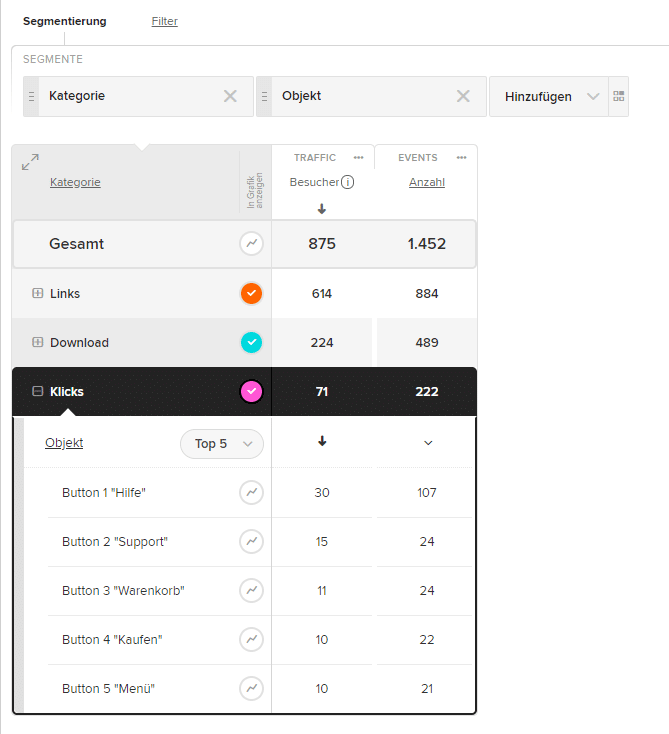The image size is (669, 734).
Task: Open the TRAFFIC column options menu
Action: [x=359, y=158]
